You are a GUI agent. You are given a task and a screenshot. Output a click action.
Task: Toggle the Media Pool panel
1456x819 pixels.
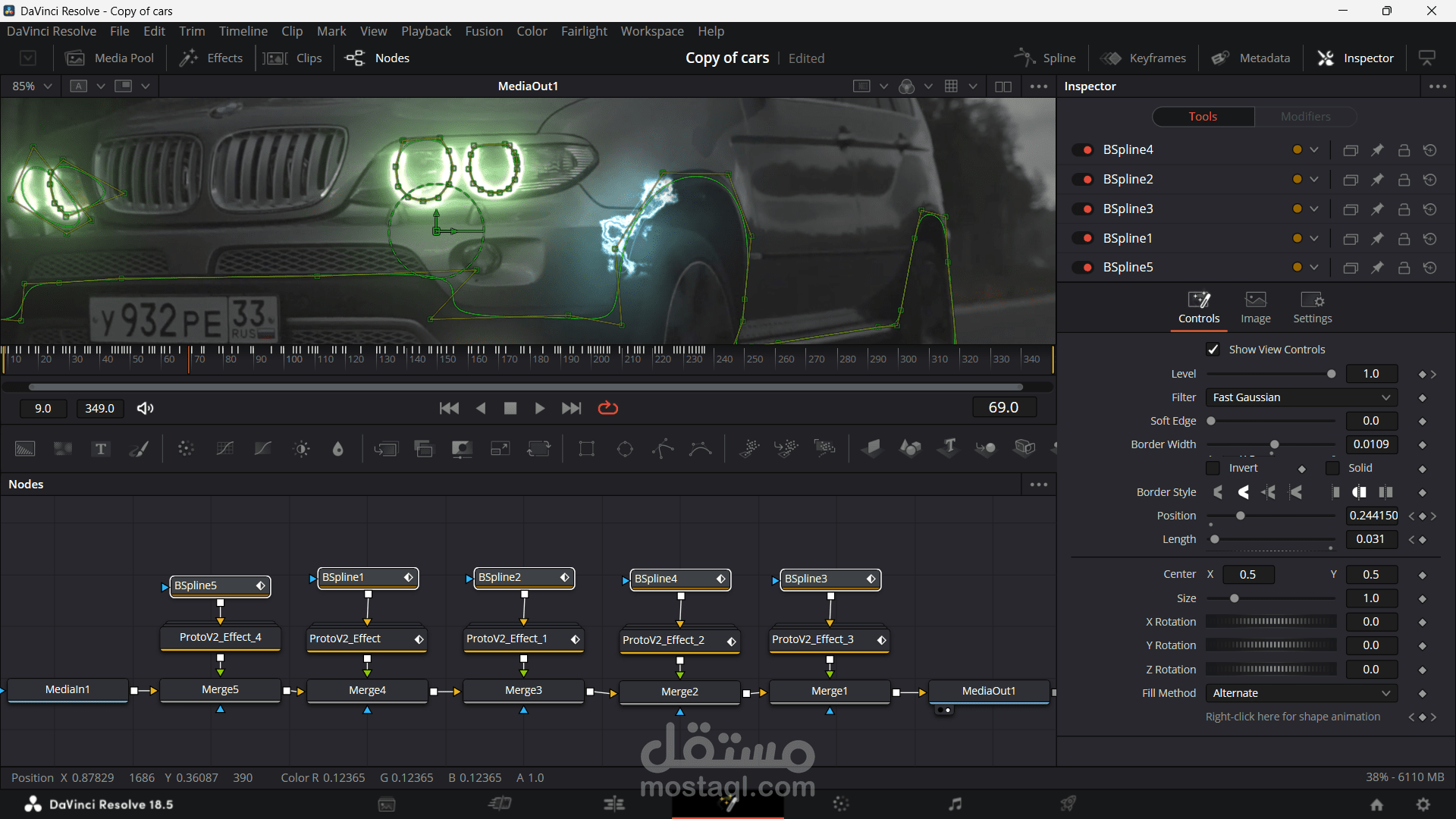[110, 58]
